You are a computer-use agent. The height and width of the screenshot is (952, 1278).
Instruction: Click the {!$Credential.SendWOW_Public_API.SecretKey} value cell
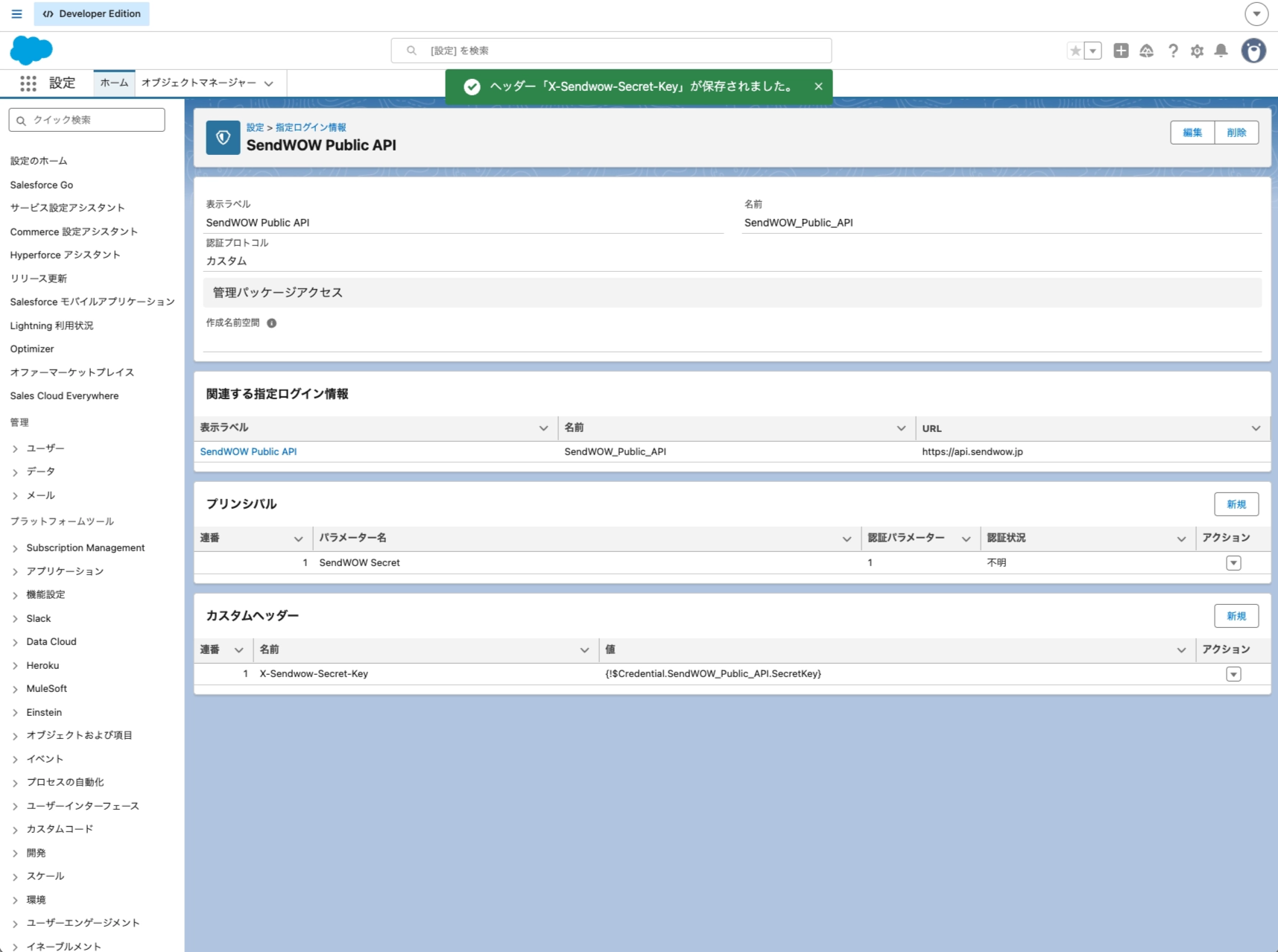click(713, 674)
